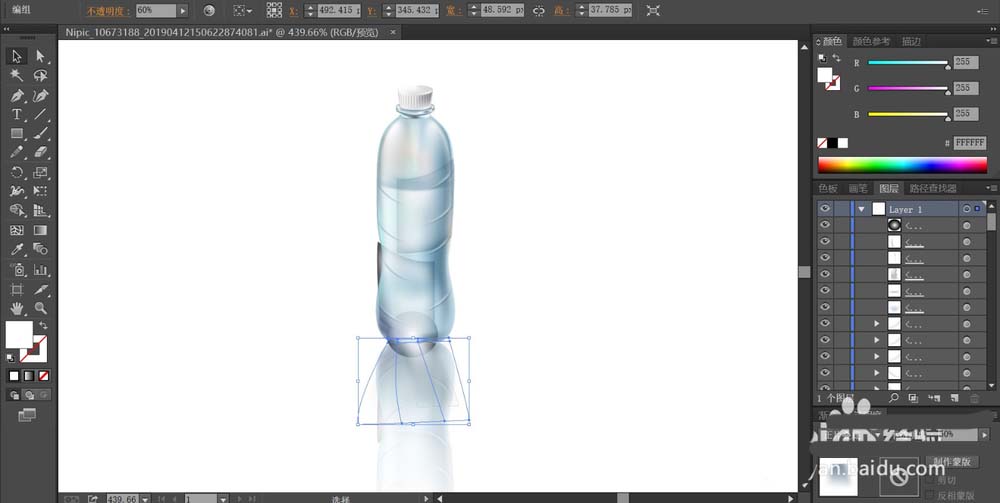Screen dimensions: 1000x503
Task: Select the Eyedropper tool
Action: coord(17,249)
